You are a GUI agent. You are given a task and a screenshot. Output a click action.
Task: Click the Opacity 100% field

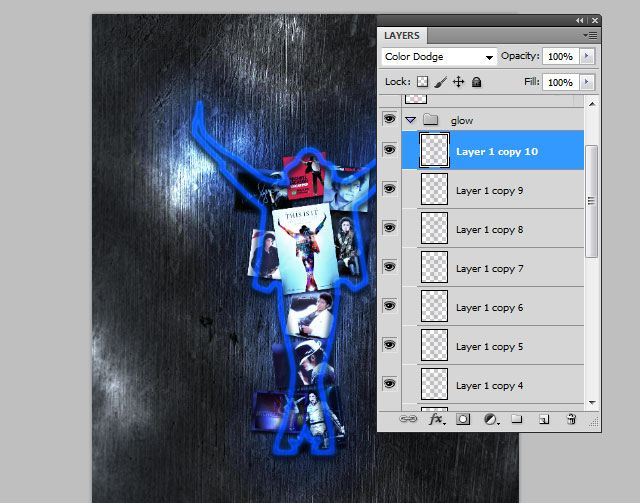[x=560, y=56]
